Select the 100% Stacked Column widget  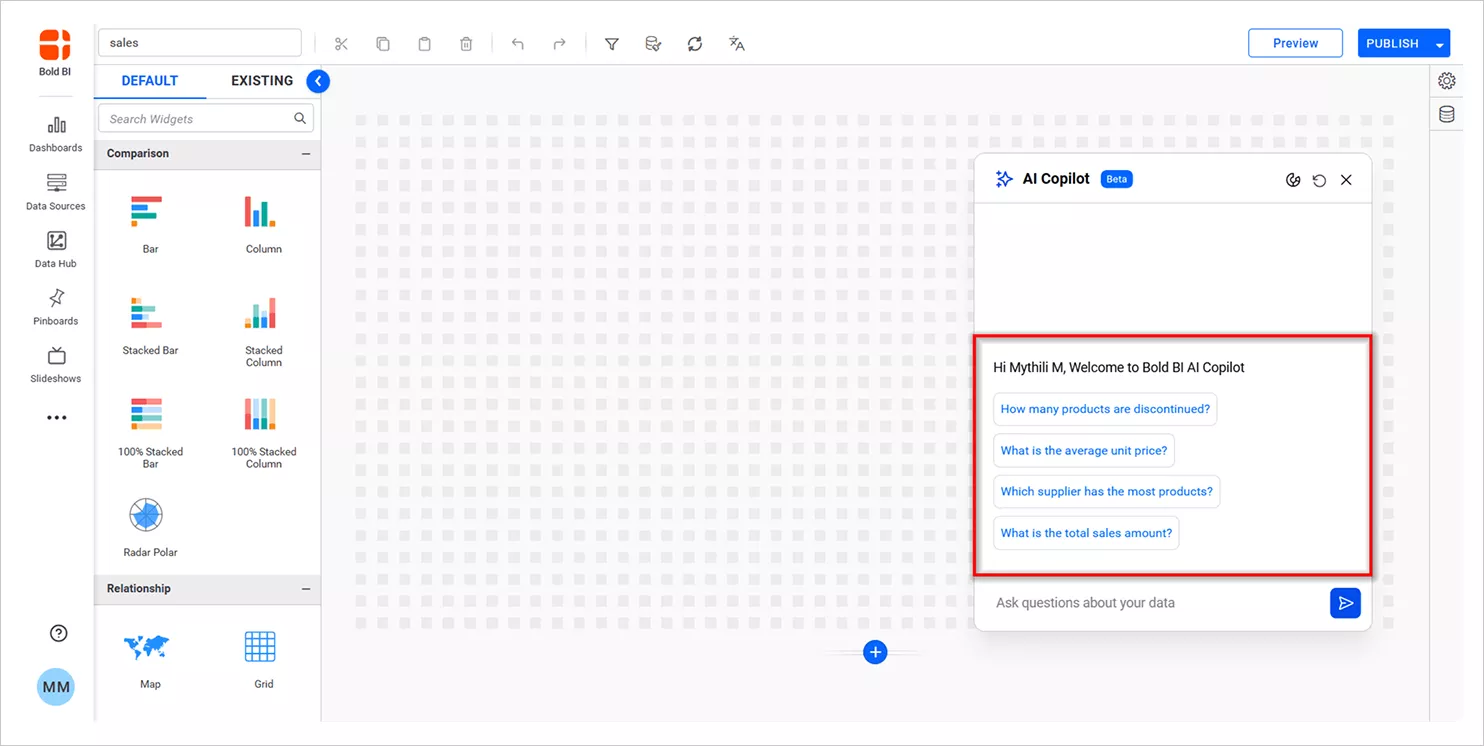click(263, 432)
